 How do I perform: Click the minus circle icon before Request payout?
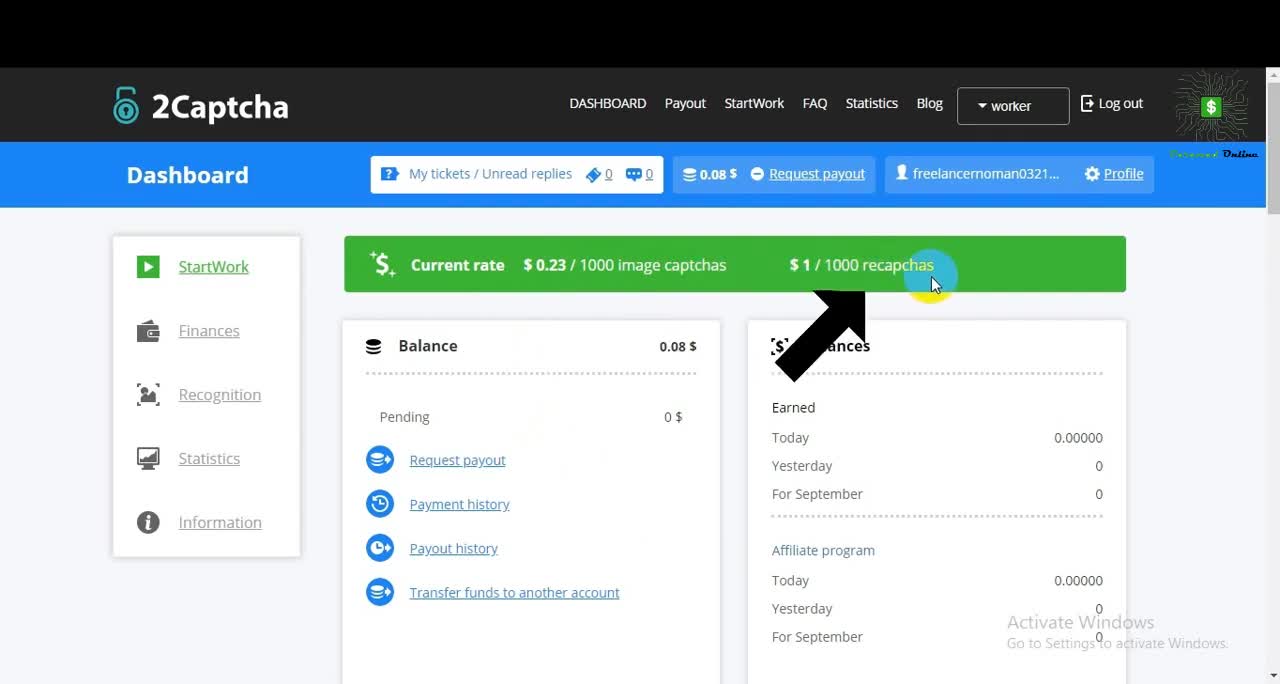pyautogui.click(x=757, y=174)
